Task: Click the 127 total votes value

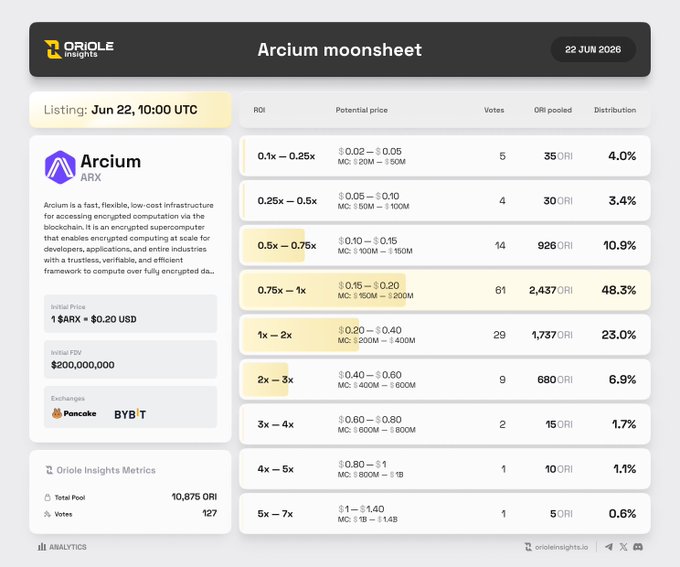Action: [x=209, y=513]
